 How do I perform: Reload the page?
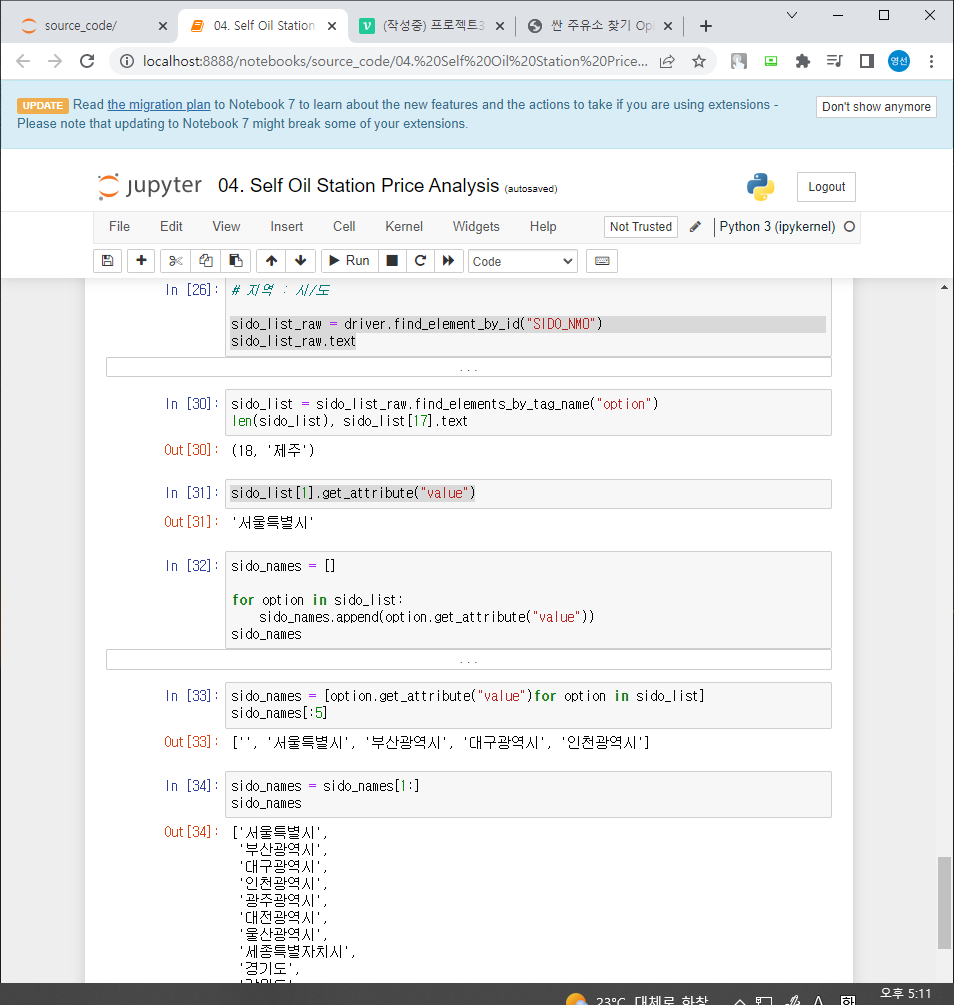pyautogui.click(x=87, y=61)
